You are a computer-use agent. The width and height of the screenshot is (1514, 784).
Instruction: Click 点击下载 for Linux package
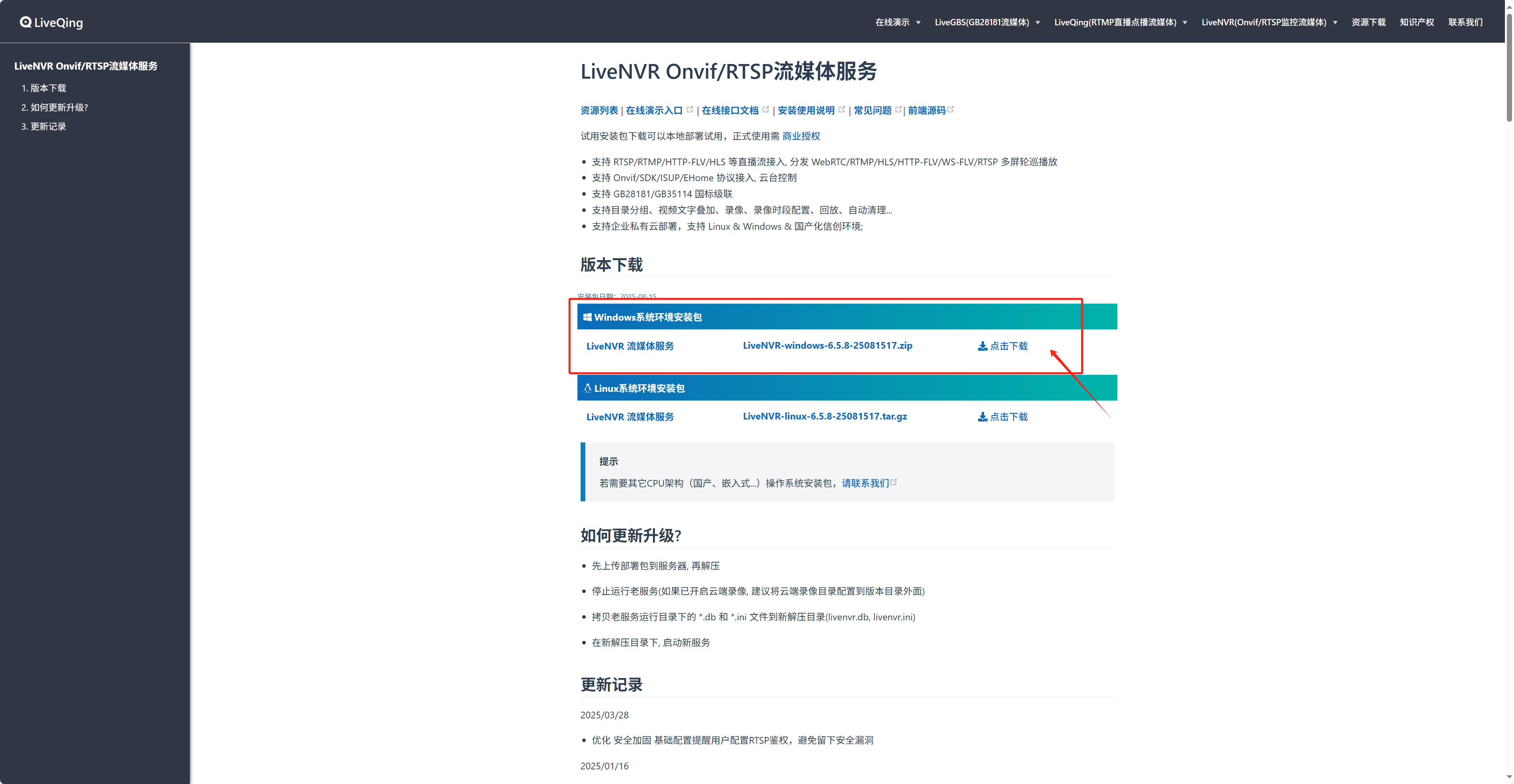pyautogui.click(x=1003, y=417)
